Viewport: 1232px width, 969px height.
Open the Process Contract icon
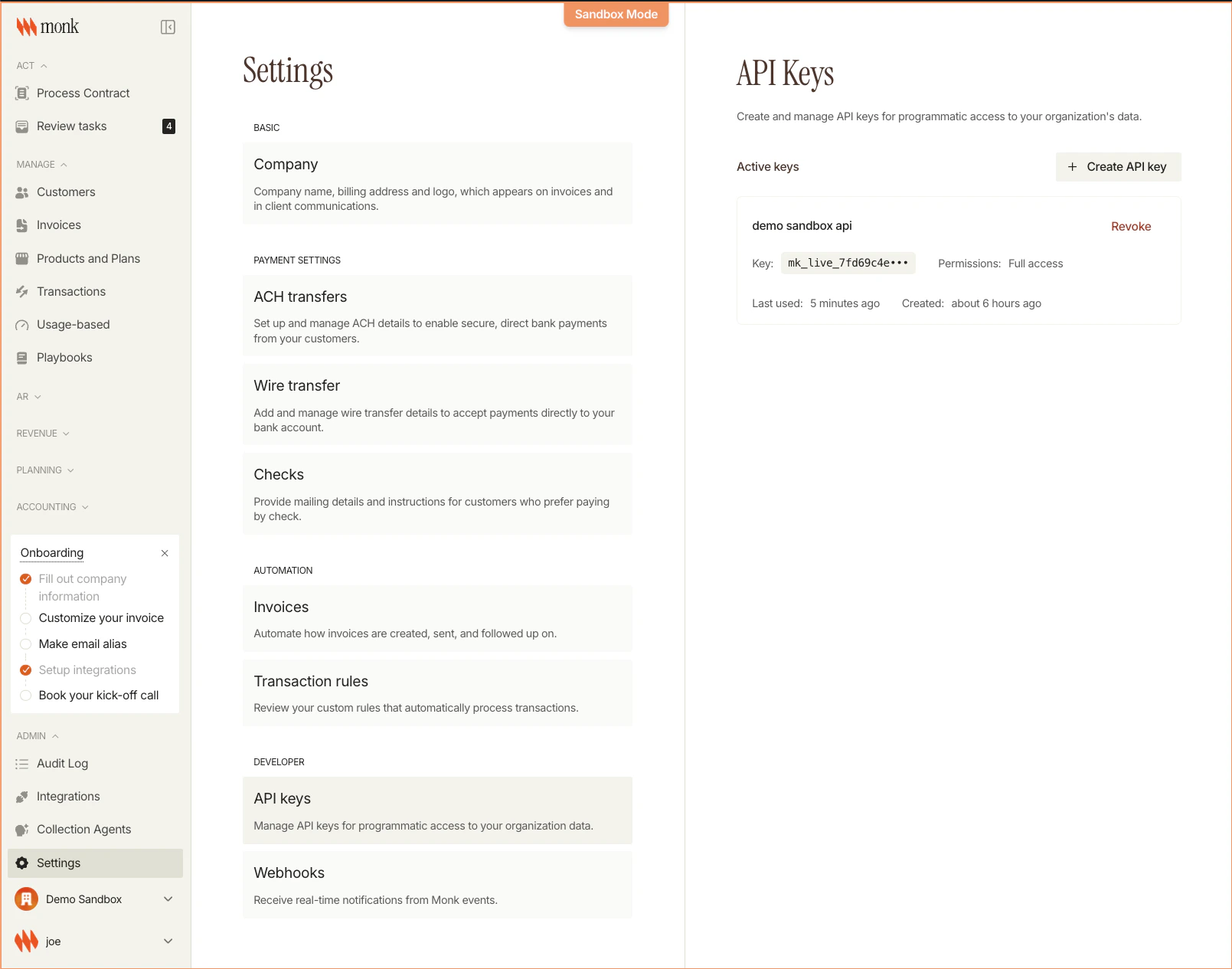click(21, 93)
